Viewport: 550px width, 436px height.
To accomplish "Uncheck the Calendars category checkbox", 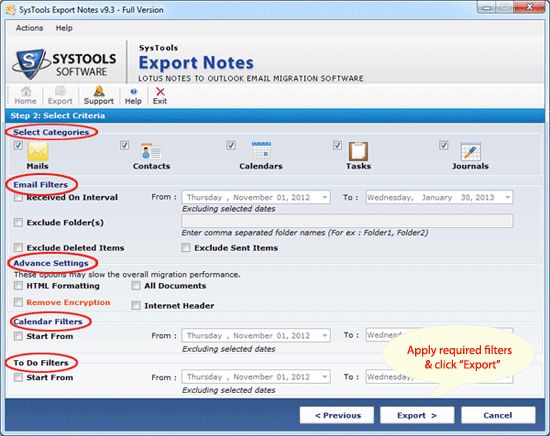I will tap(231, 145).
